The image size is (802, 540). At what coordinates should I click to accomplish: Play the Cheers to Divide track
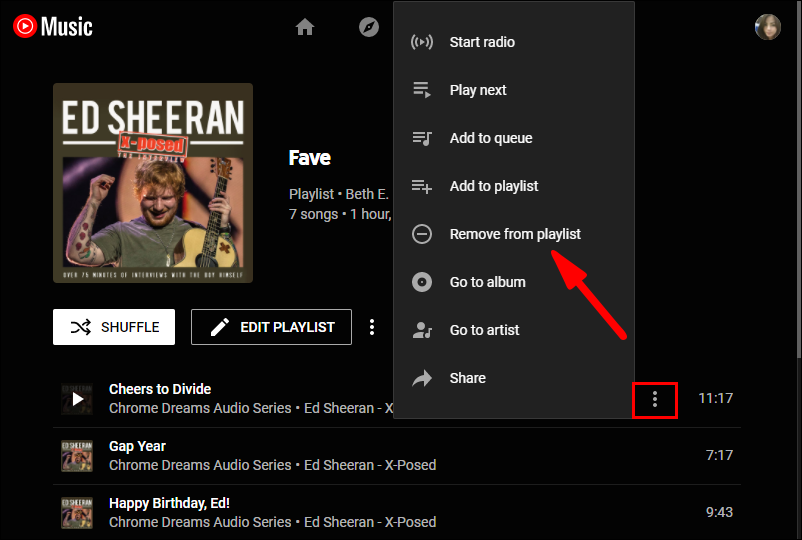point(77,399)
